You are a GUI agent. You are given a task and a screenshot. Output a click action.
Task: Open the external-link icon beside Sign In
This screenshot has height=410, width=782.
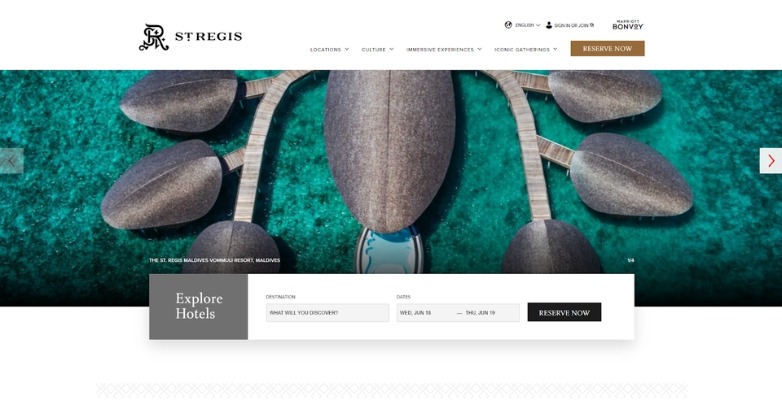click(592, 25)
